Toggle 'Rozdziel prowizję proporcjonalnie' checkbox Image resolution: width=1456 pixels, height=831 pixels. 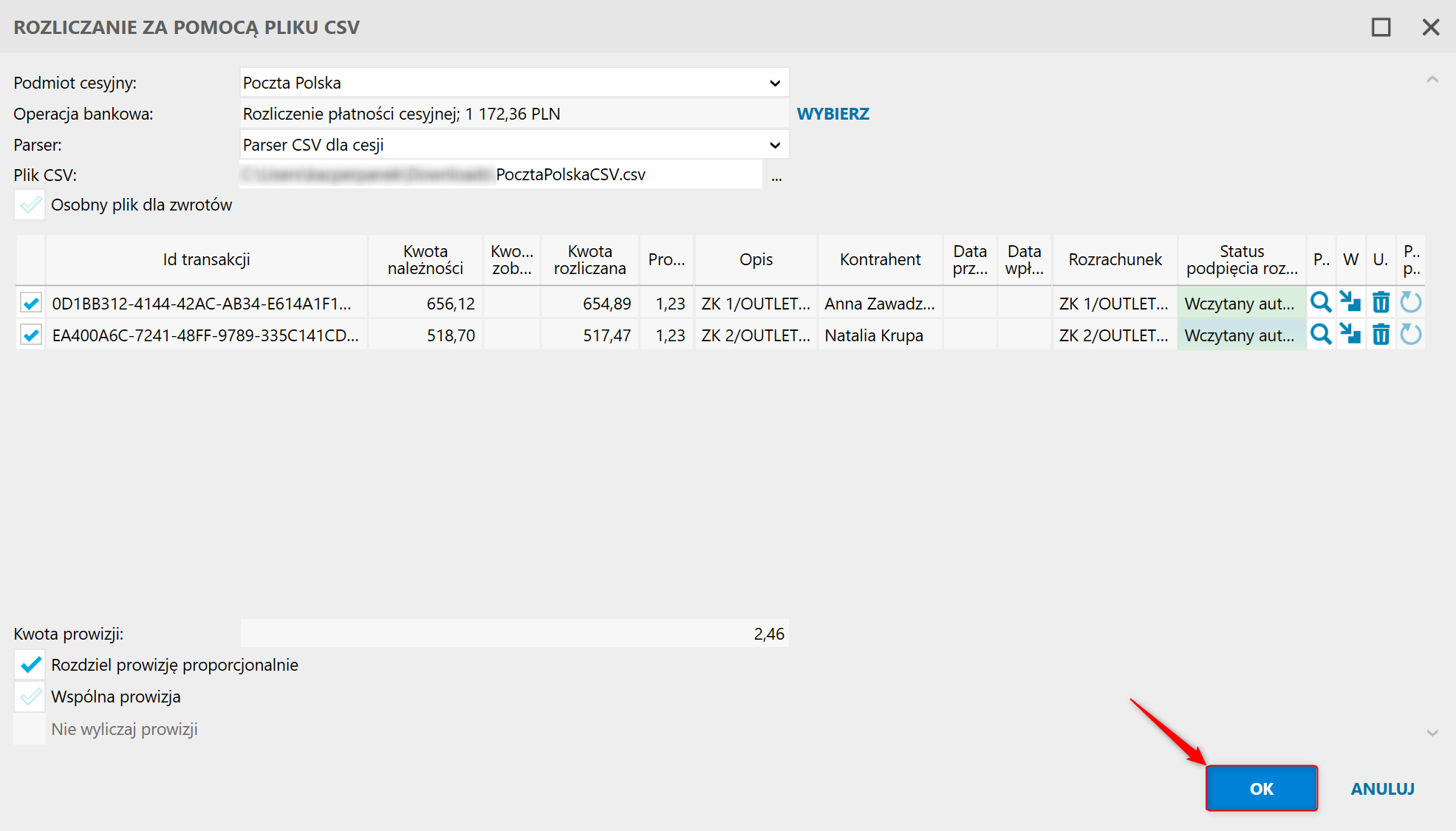pos(31,665)
